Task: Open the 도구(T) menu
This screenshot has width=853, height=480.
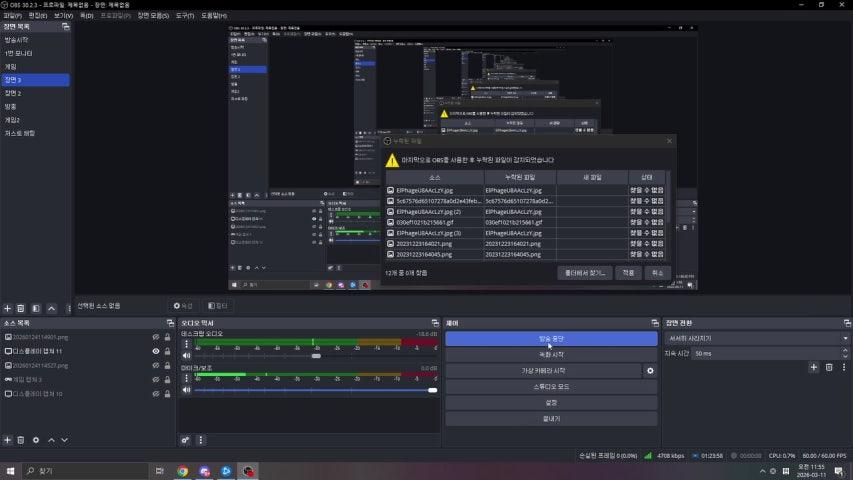Action: 185,15
